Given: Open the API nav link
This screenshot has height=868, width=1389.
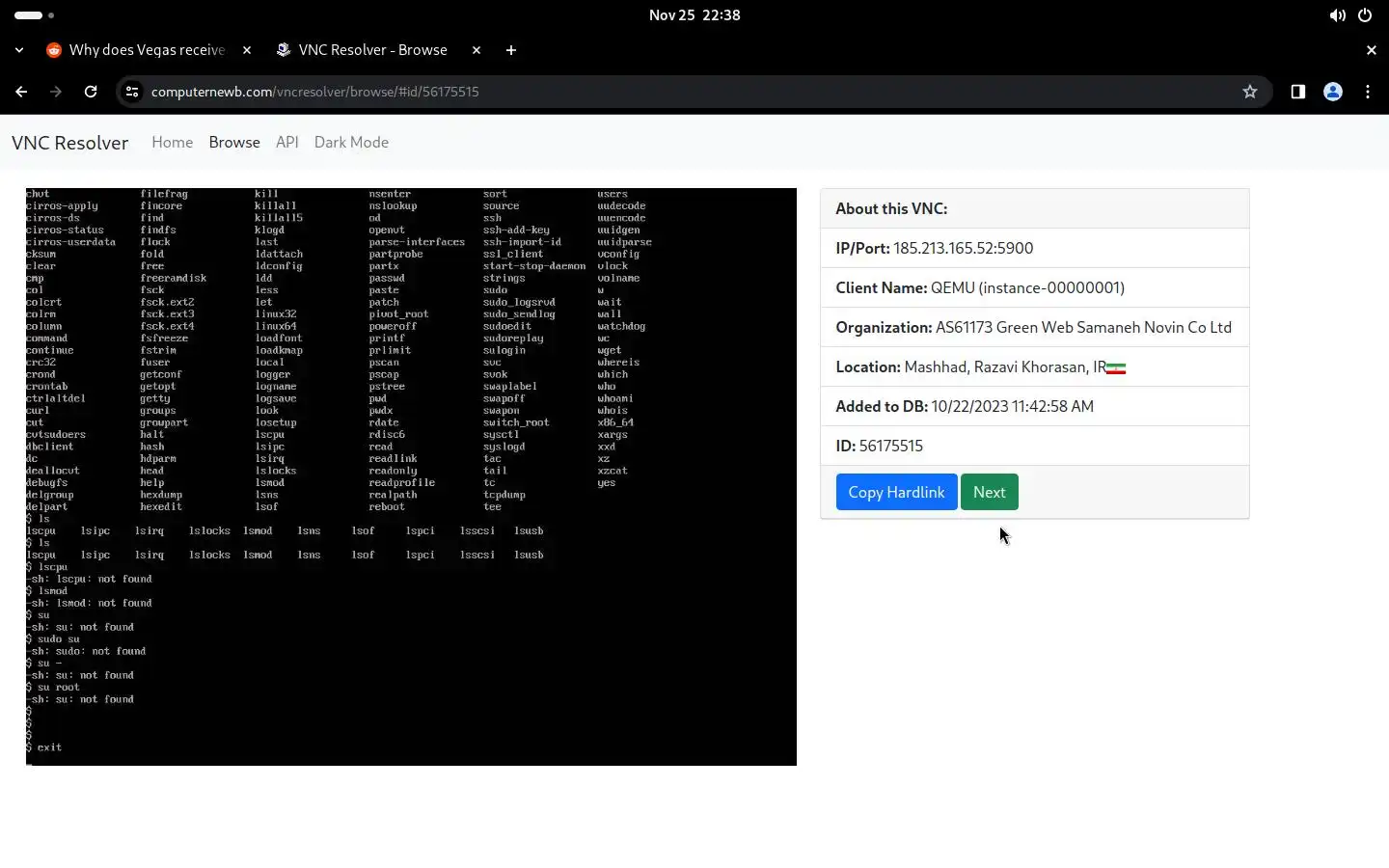Looking at the screenshot, I should click(x=287, y=142).
